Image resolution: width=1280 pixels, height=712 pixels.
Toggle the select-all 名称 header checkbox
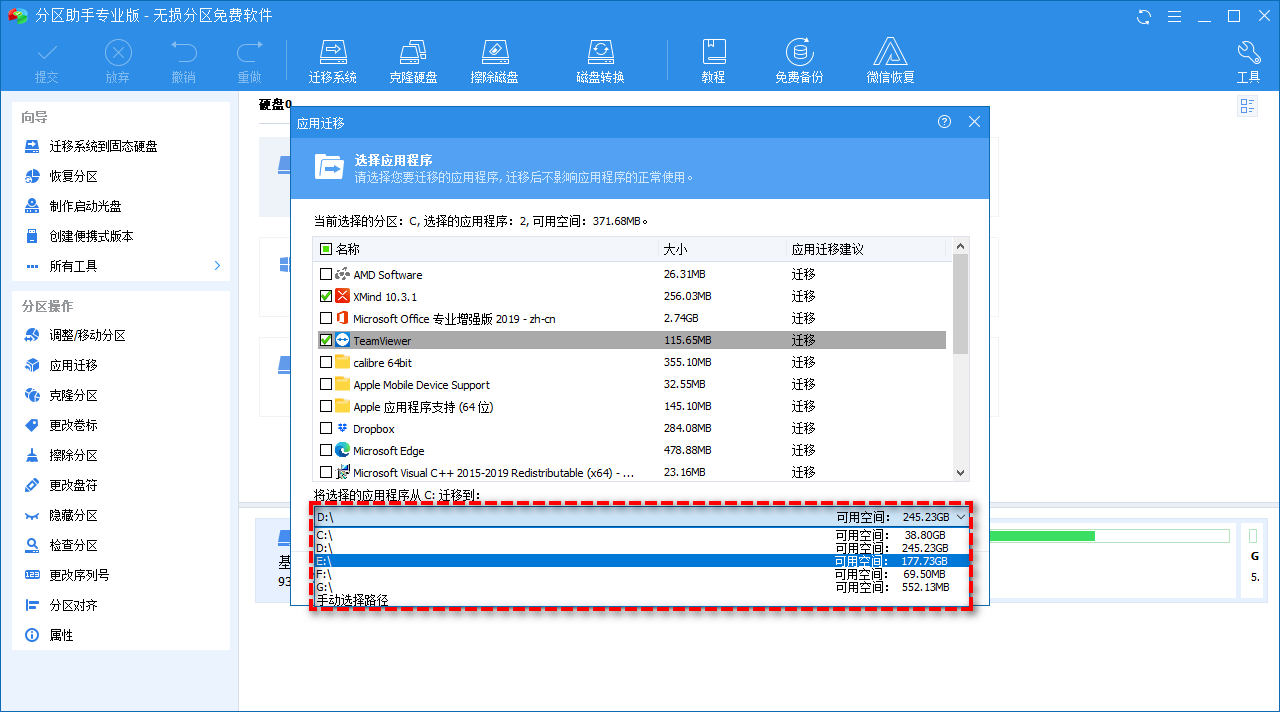[x=326, y=249]
